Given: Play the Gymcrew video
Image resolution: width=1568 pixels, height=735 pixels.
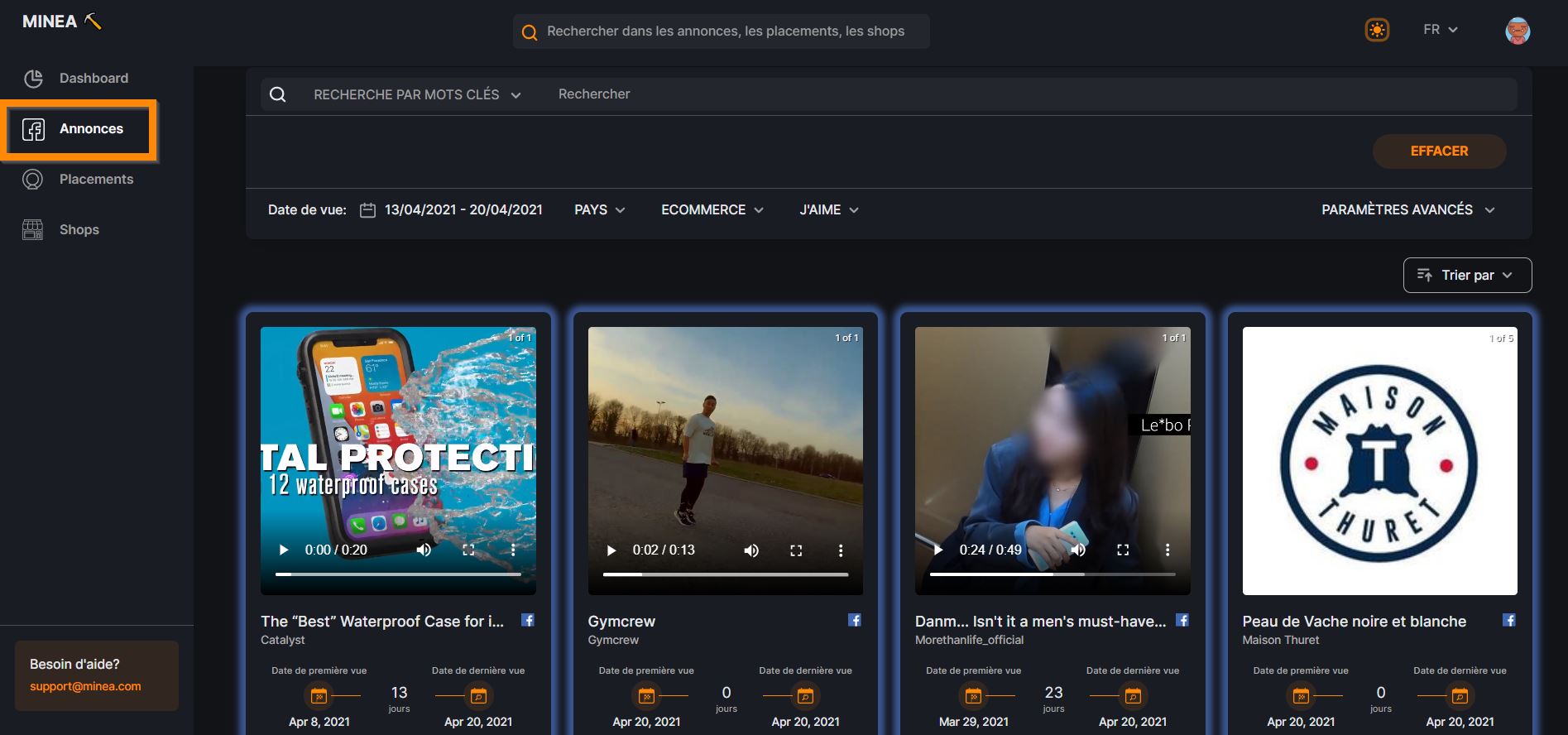Looking at the screenshot, I should click(611, 550).
